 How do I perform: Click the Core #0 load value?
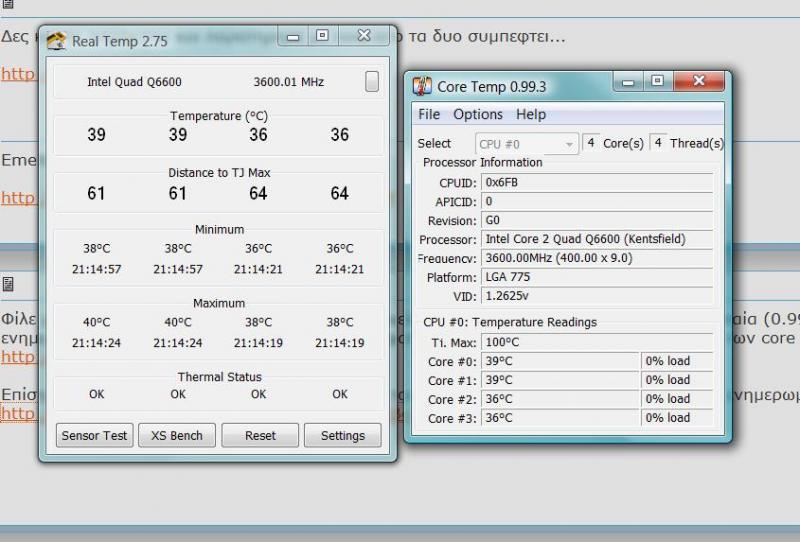pos(677,361)
